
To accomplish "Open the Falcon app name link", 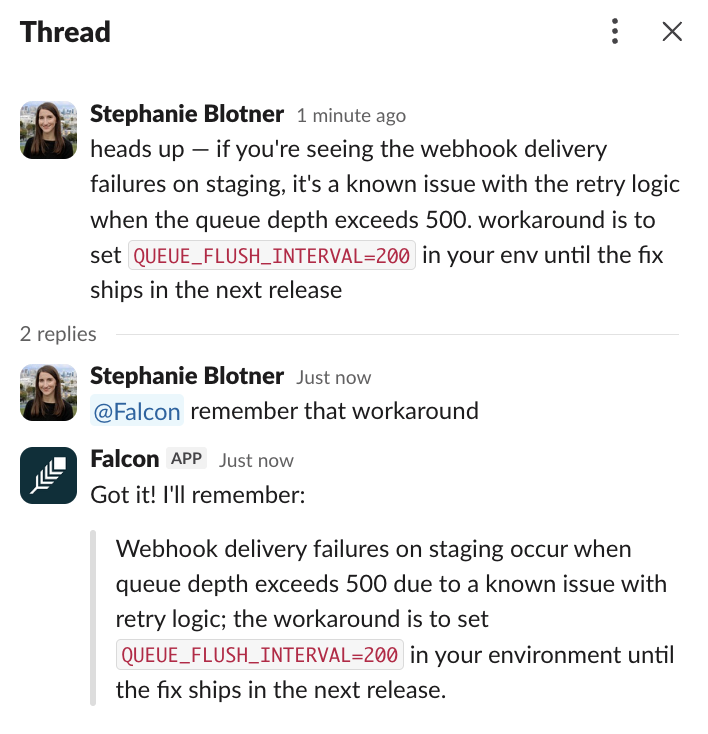I will (125, 459).
